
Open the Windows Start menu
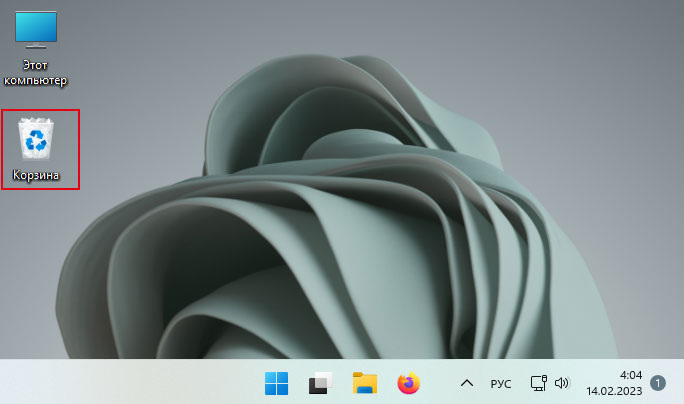coord(276,383)
